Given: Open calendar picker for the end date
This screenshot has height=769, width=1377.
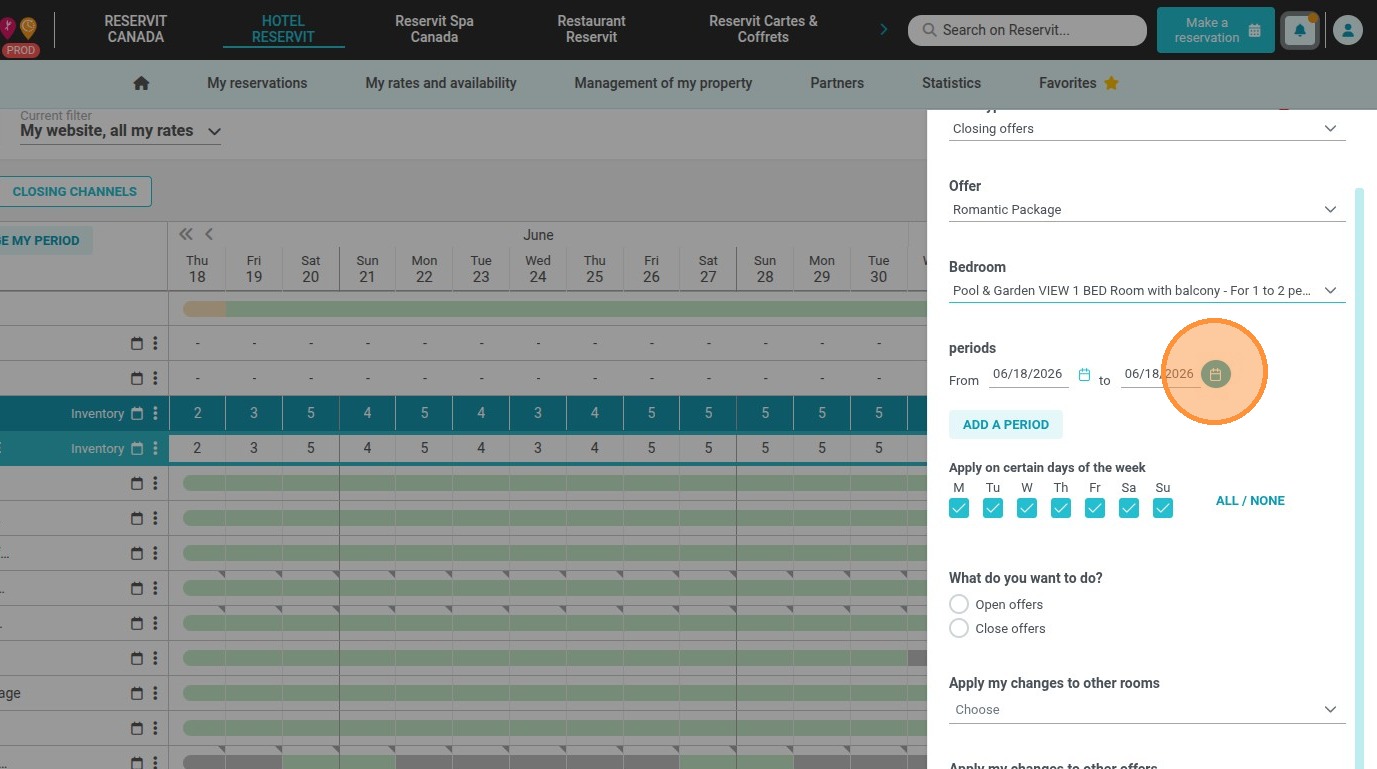Looking at the screenshot, I should [1215, 374].
